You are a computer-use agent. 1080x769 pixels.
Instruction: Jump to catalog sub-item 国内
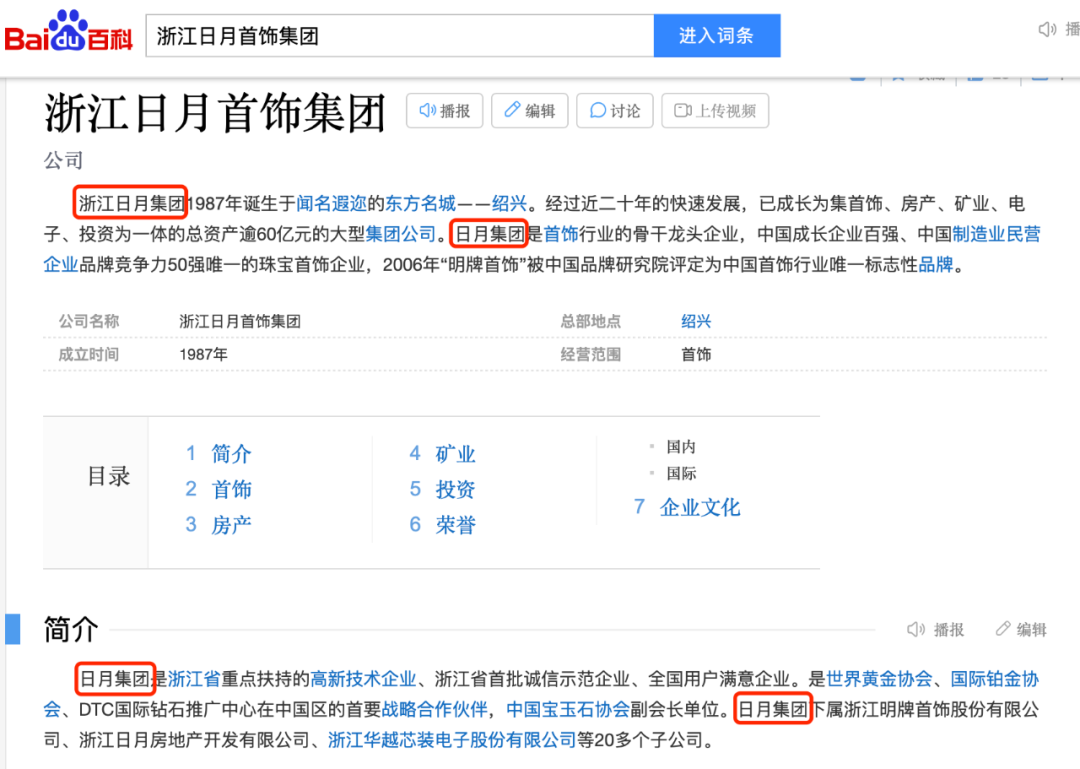pos(681,447)
